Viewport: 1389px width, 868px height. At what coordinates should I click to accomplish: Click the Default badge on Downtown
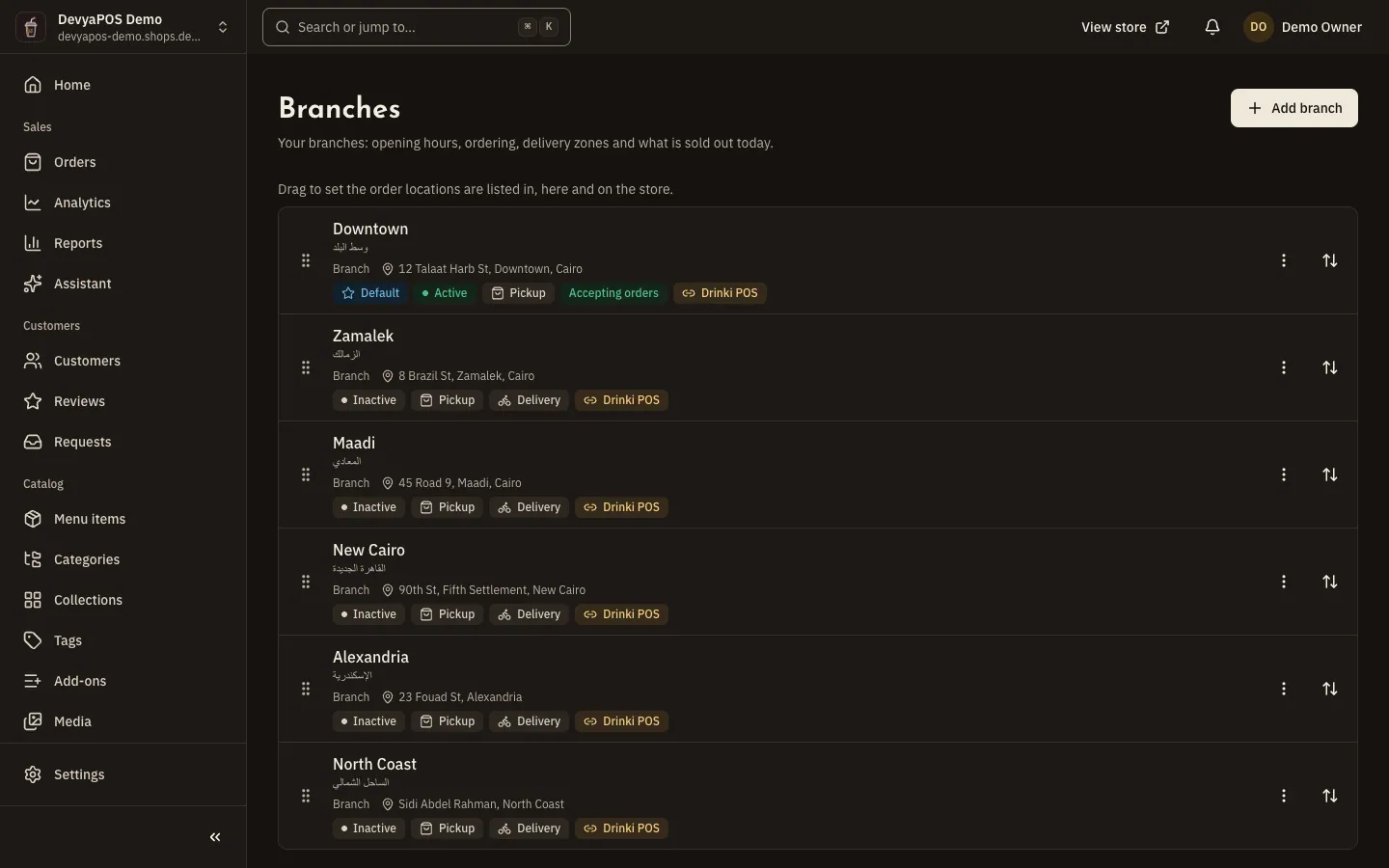pos(370,293)
